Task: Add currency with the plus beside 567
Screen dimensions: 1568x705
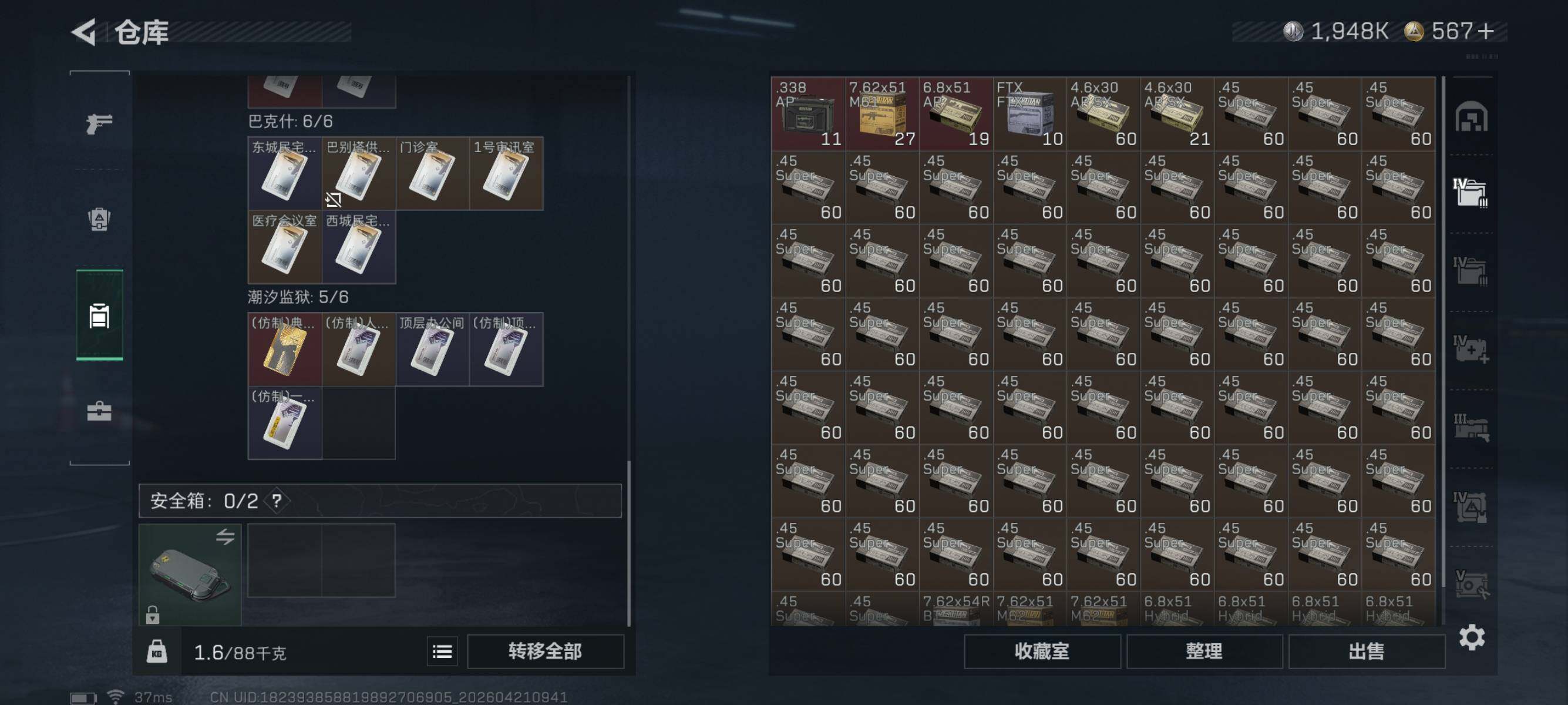Action: coord(1485,31)
